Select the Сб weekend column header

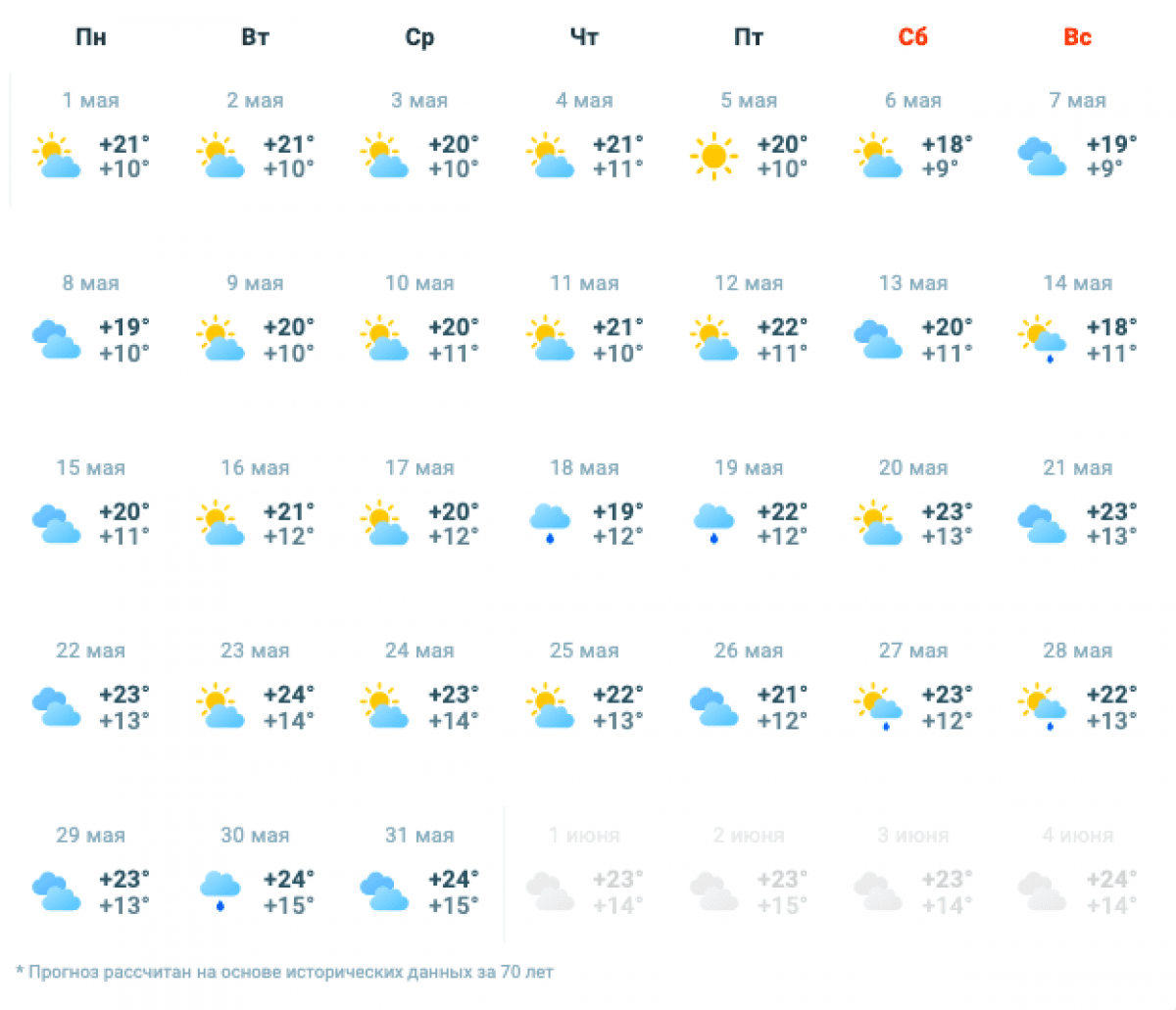912,37
